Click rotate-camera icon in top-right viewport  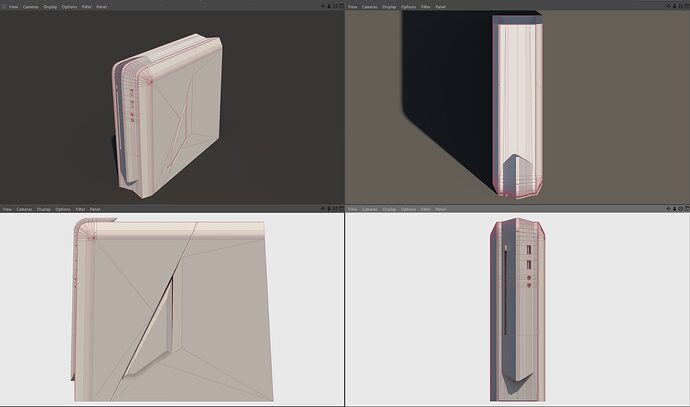click(x=680, y=6)
